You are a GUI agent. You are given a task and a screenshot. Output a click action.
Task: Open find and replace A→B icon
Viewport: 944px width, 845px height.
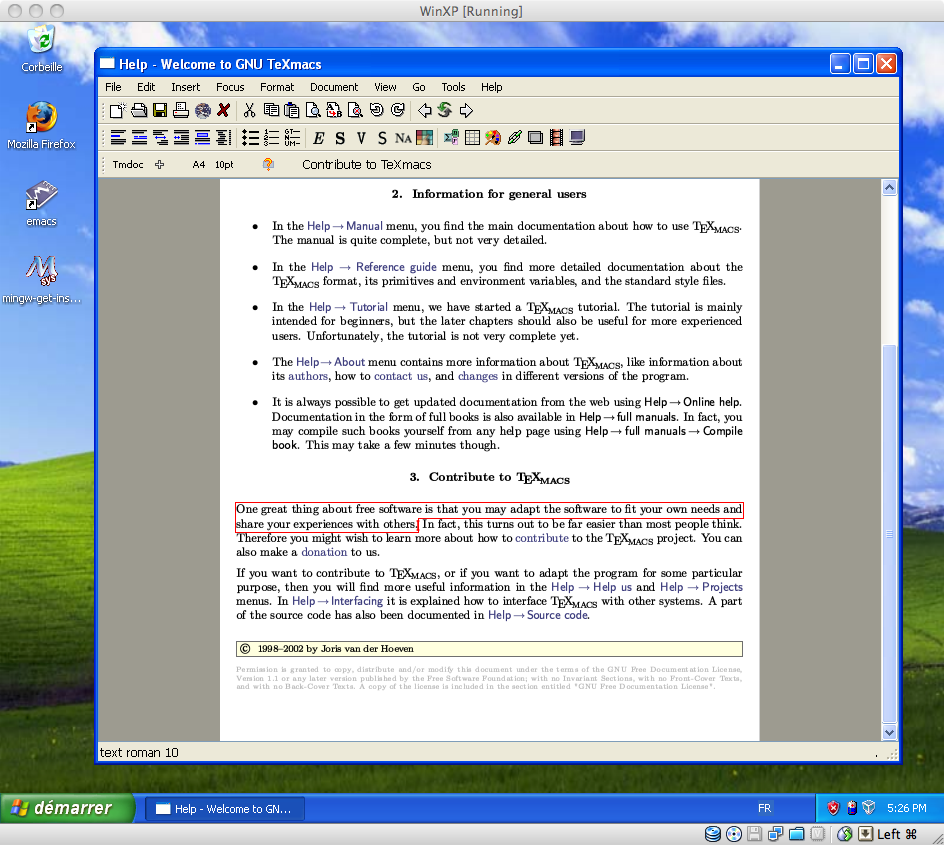tap(334, 110)
